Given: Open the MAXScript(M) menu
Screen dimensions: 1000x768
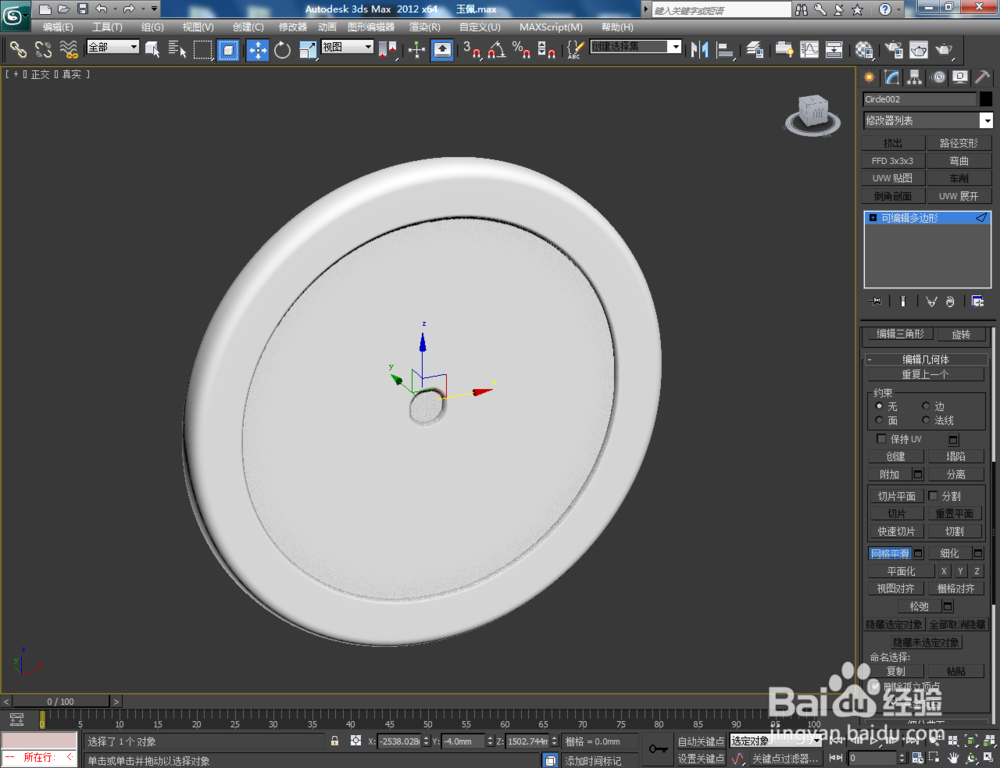Looking at the screenshot, I should [x=551, y=27].
